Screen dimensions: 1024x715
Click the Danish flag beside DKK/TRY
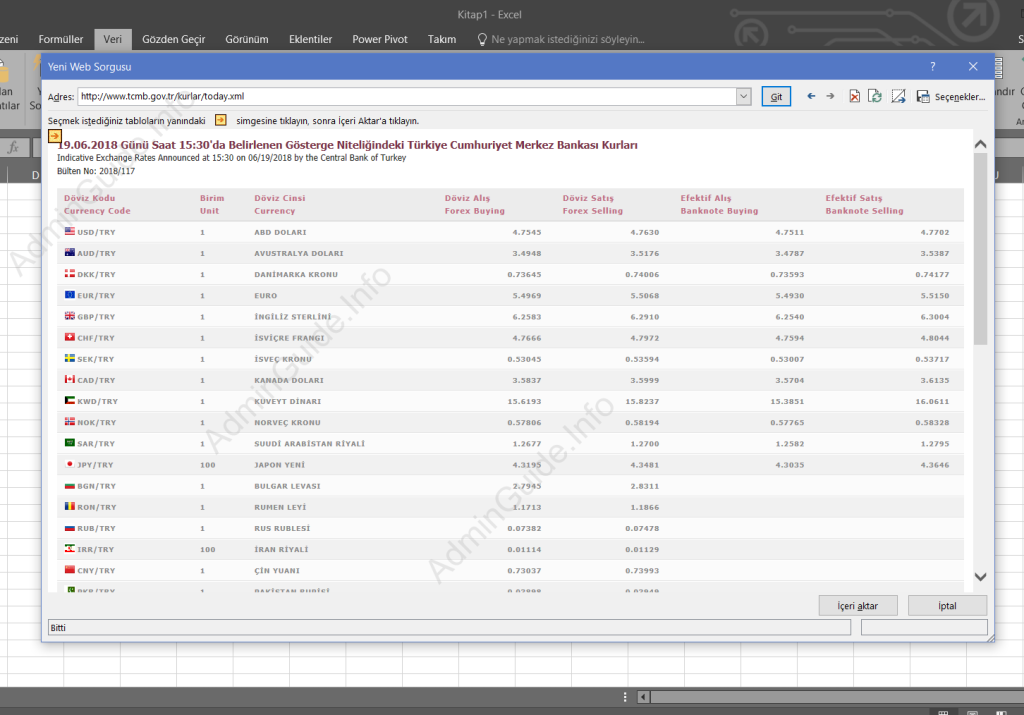click(70, 274)
